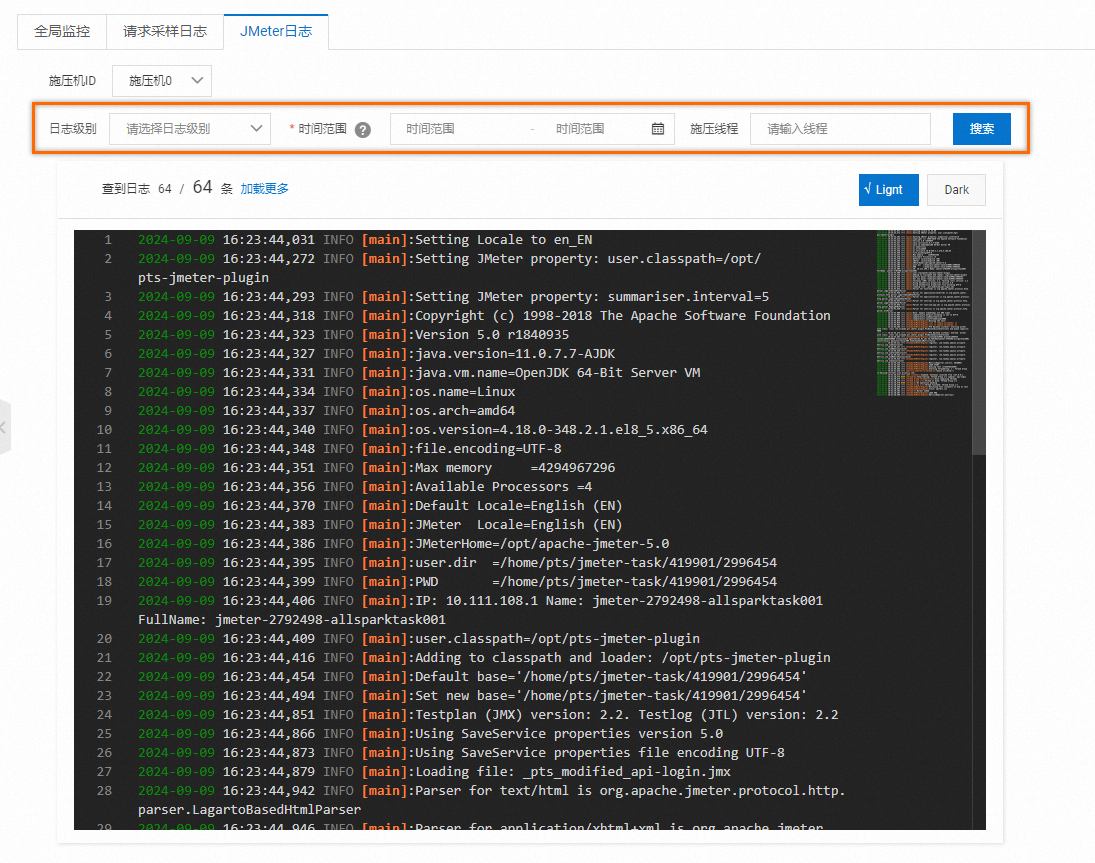Screen dimensions: 1095x863
Task: Open the 全局监控 tab
Action: [62, 31]
